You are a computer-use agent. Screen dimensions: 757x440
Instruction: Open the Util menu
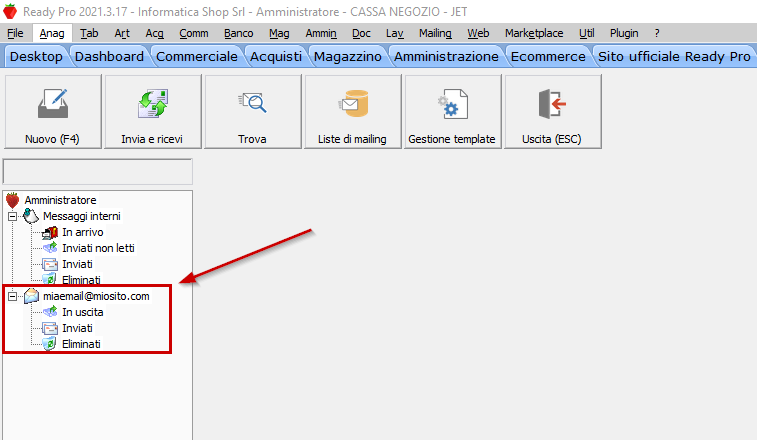pyautogui.click(x=587, y=33)
